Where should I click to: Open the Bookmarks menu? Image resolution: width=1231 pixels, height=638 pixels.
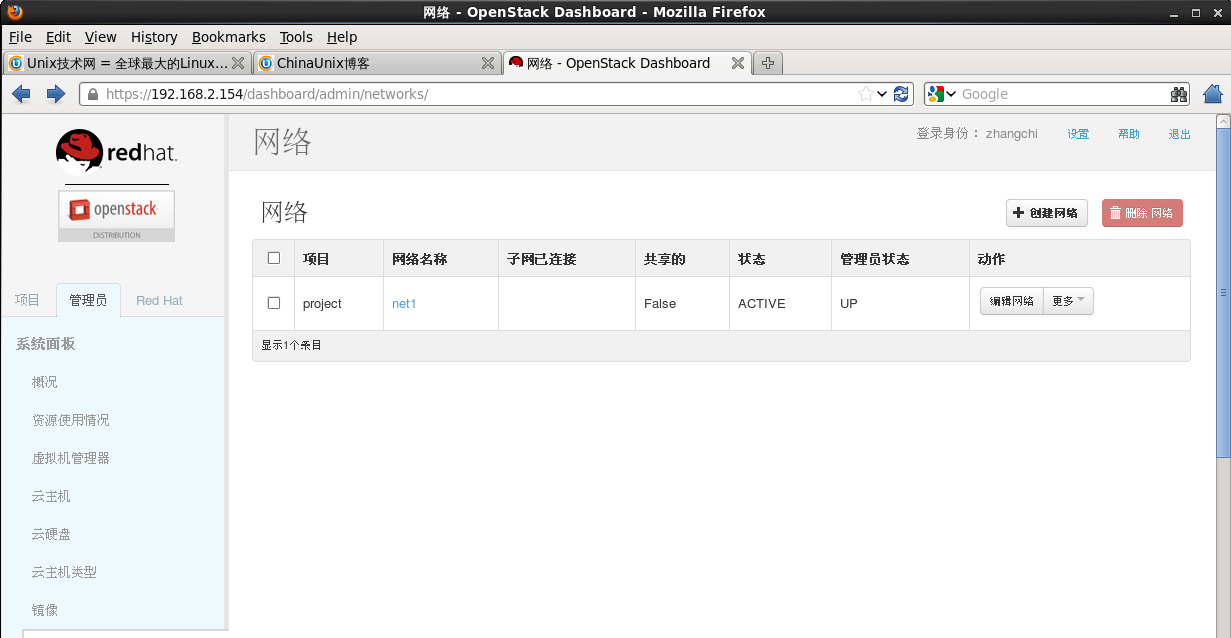coord(229,37)
